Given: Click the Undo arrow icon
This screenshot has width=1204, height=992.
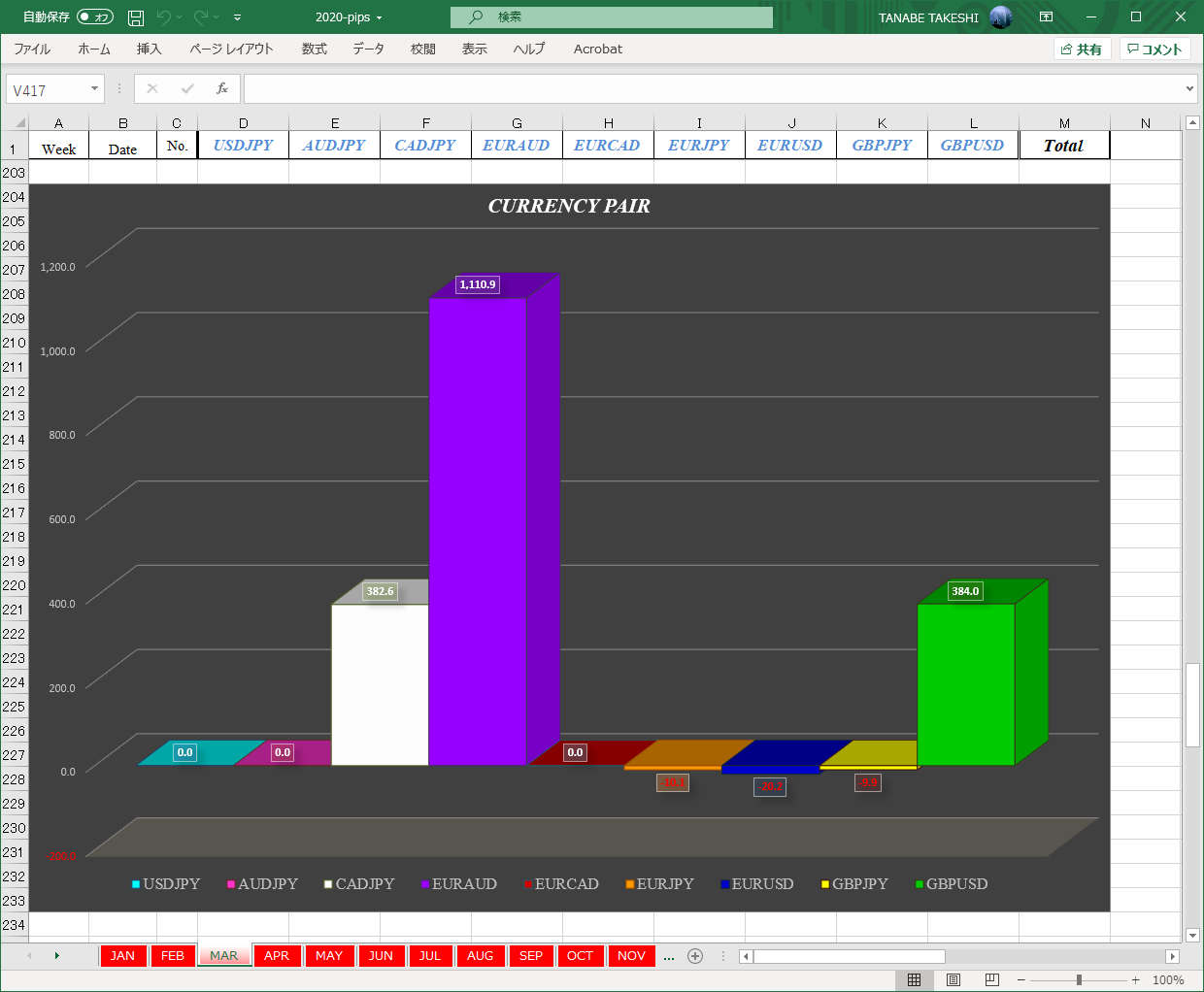Looking at the screenshot, I should point(163,17).
